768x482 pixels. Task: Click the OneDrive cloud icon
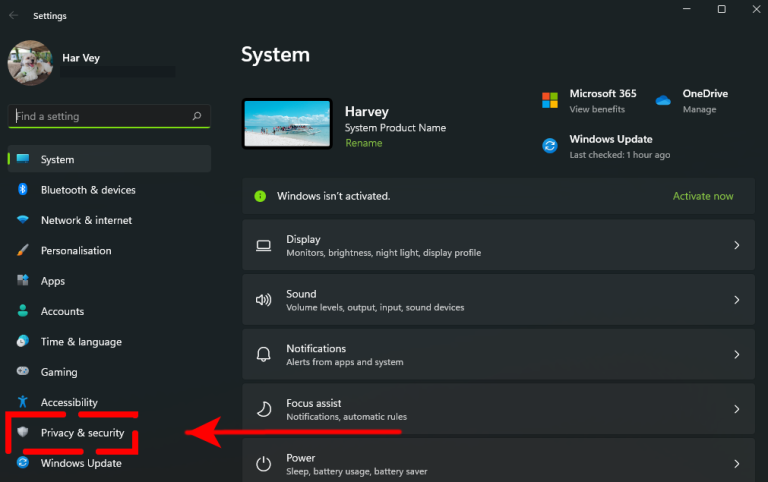click(x=663, y=100)
